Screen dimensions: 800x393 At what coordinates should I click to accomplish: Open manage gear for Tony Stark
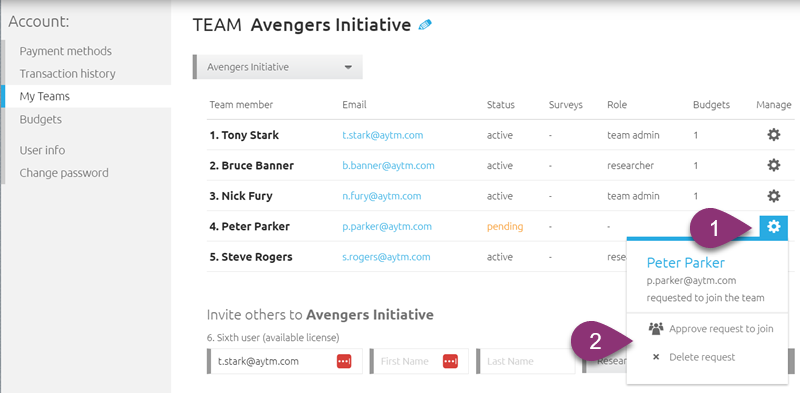tap(773, 135)
